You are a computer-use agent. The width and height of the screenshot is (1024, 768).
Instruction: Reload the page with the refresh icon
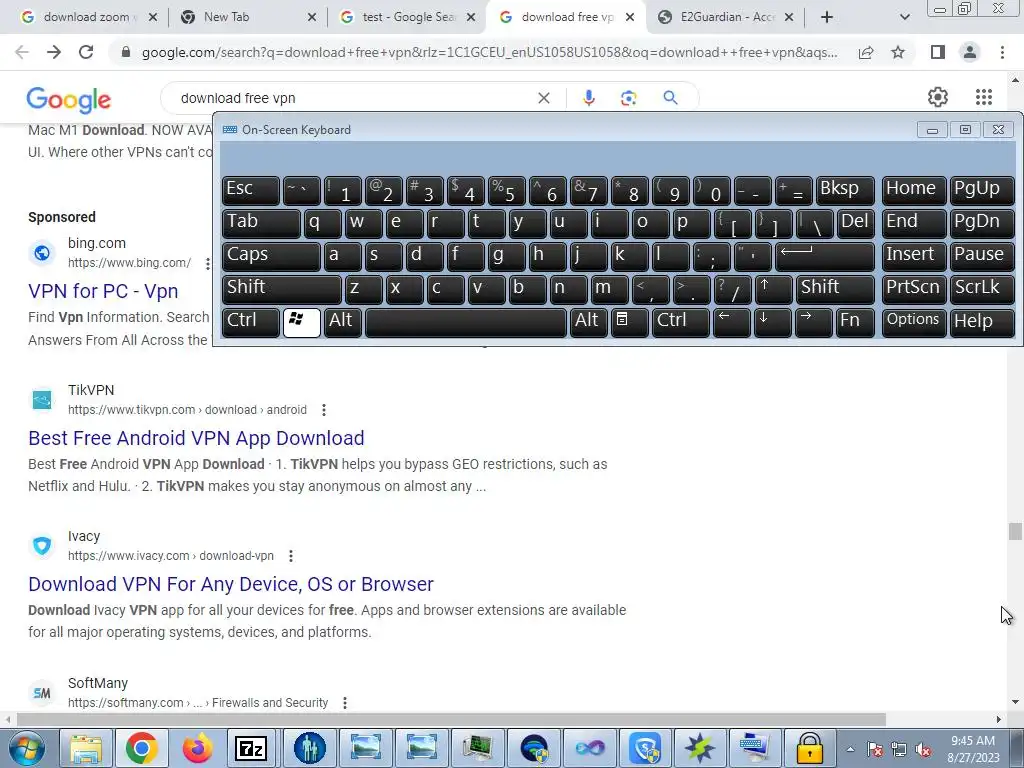coord(86,52)
